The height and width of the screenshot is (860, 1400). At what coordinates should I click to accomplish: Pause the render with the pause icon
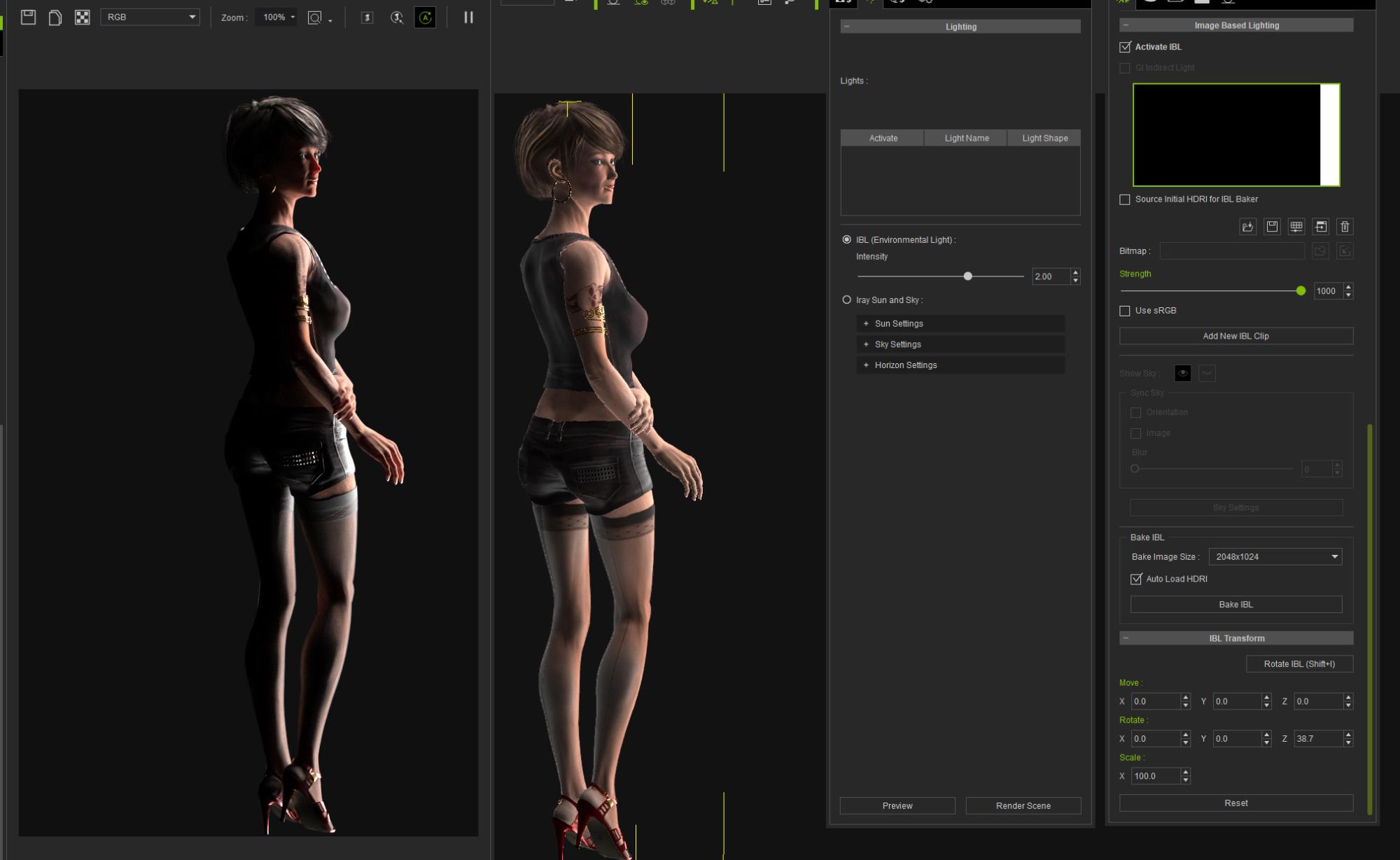(468, 17)
